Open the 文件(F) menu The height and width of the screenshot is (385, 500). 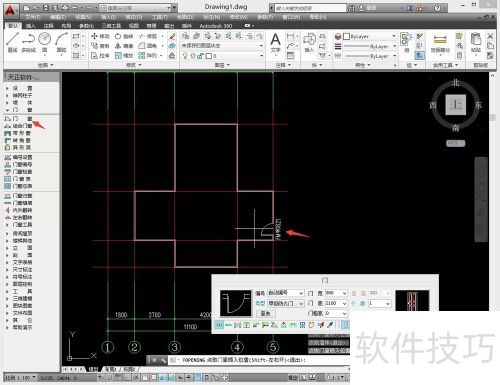(x=33, y=17)
